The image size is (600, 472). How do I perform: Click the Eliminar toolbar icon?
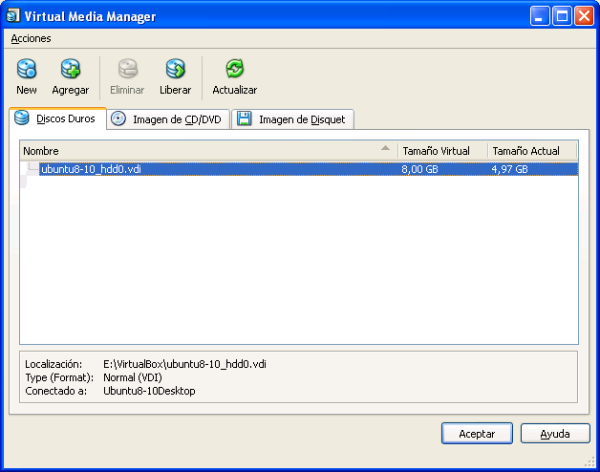coord(127,70)
